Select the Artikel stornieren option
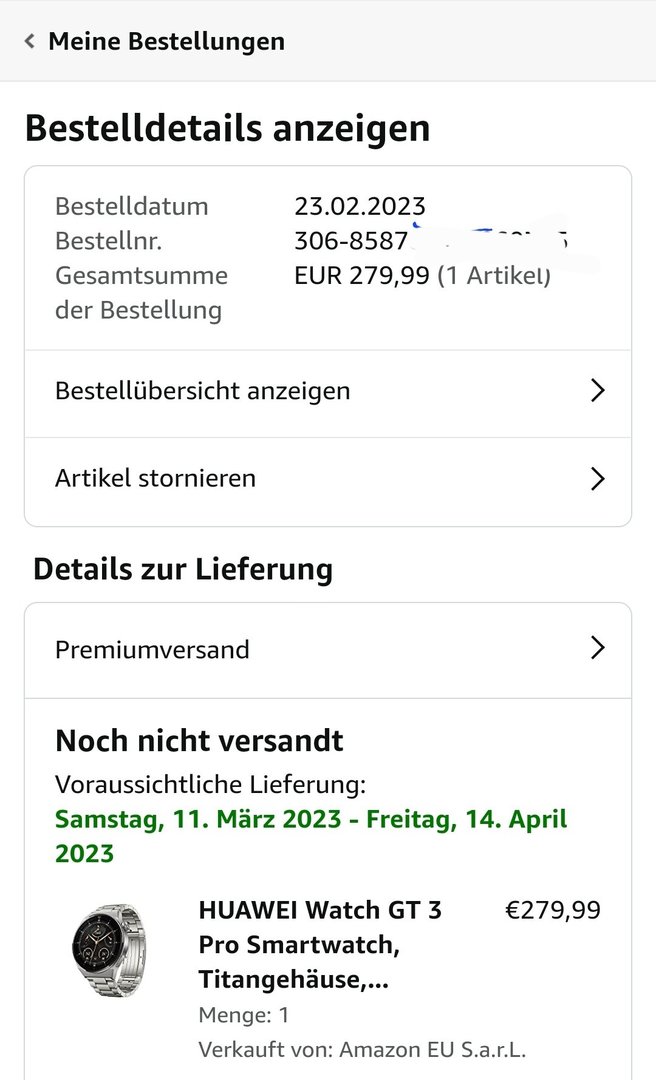Viewport: 656px width, 1080px height. pyautogui.click(x=156, y=478)
